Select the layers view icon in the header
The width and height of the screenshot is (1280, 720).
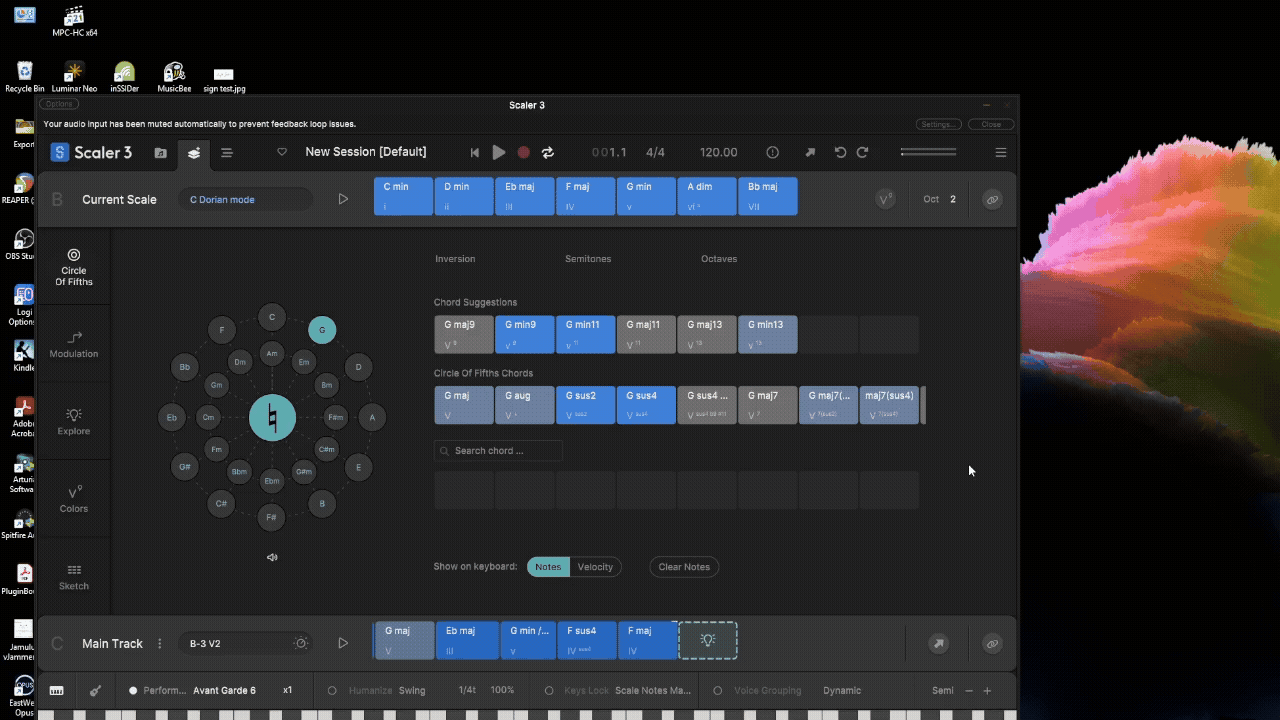pyautogui.click(x=194, y=153)
